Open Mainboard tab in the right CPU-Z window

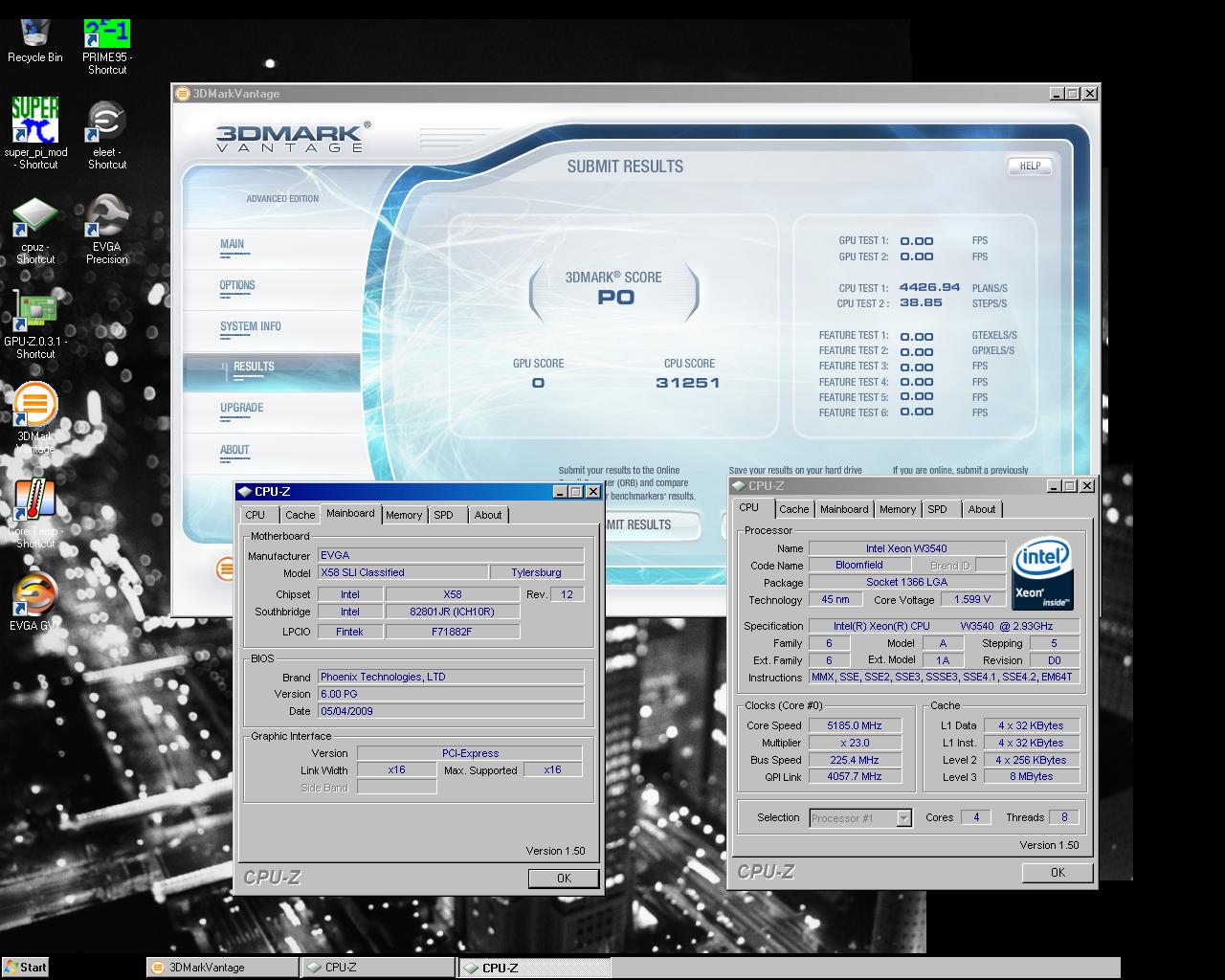point(844,509)
